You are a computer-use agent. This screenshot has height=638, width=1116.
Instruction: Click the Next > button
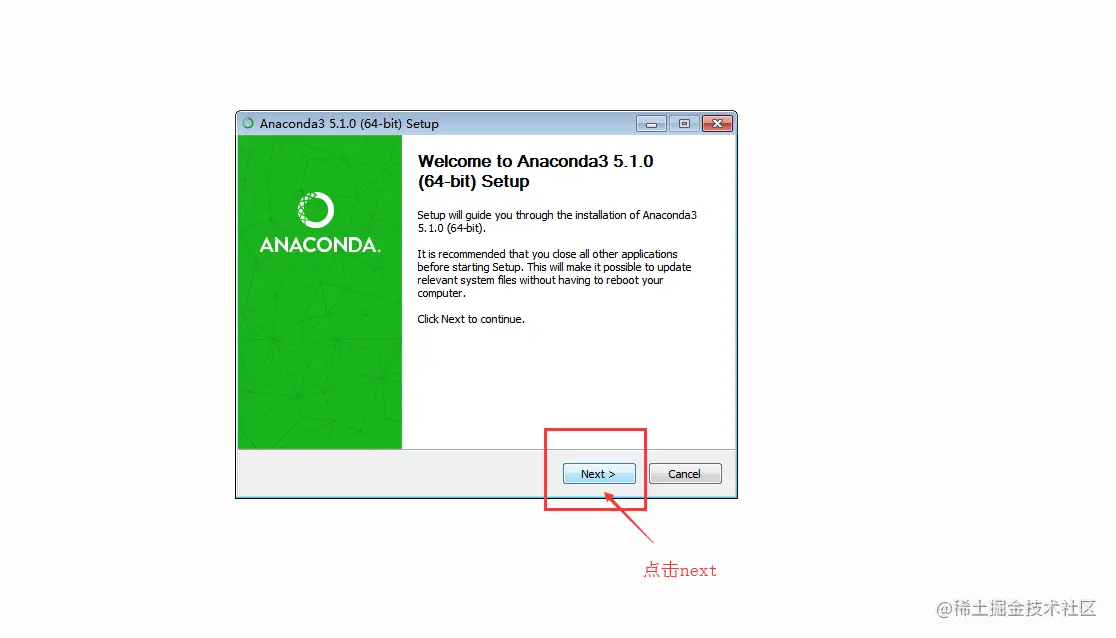pyautogui.click(x=599, y=474)
